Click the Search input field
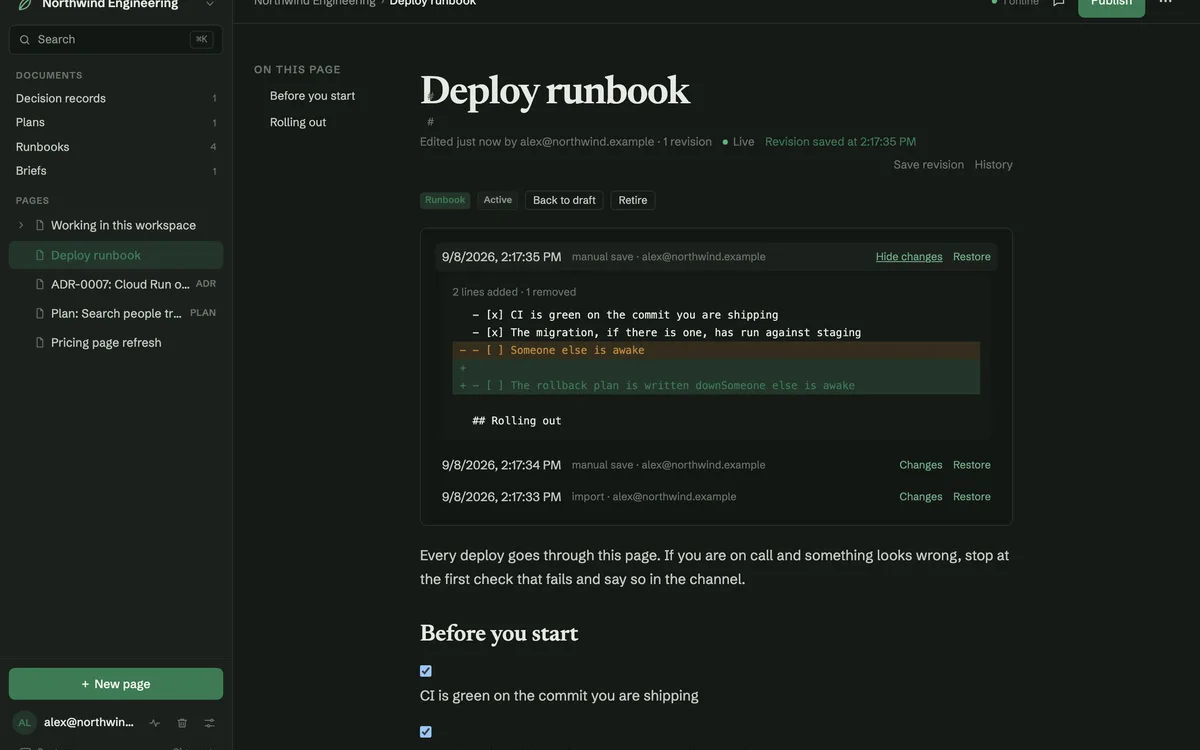Viewport: 1200px width, 750px height. tap(116, 40)
